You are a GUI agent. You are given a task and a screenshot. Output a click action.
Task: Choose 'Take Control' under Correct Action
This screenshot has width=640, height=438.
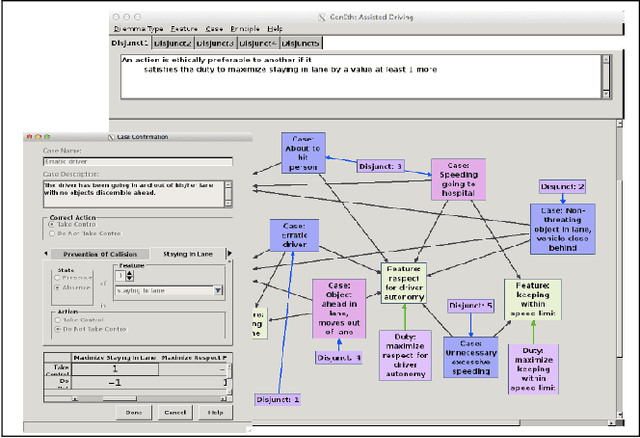point(51,226)
